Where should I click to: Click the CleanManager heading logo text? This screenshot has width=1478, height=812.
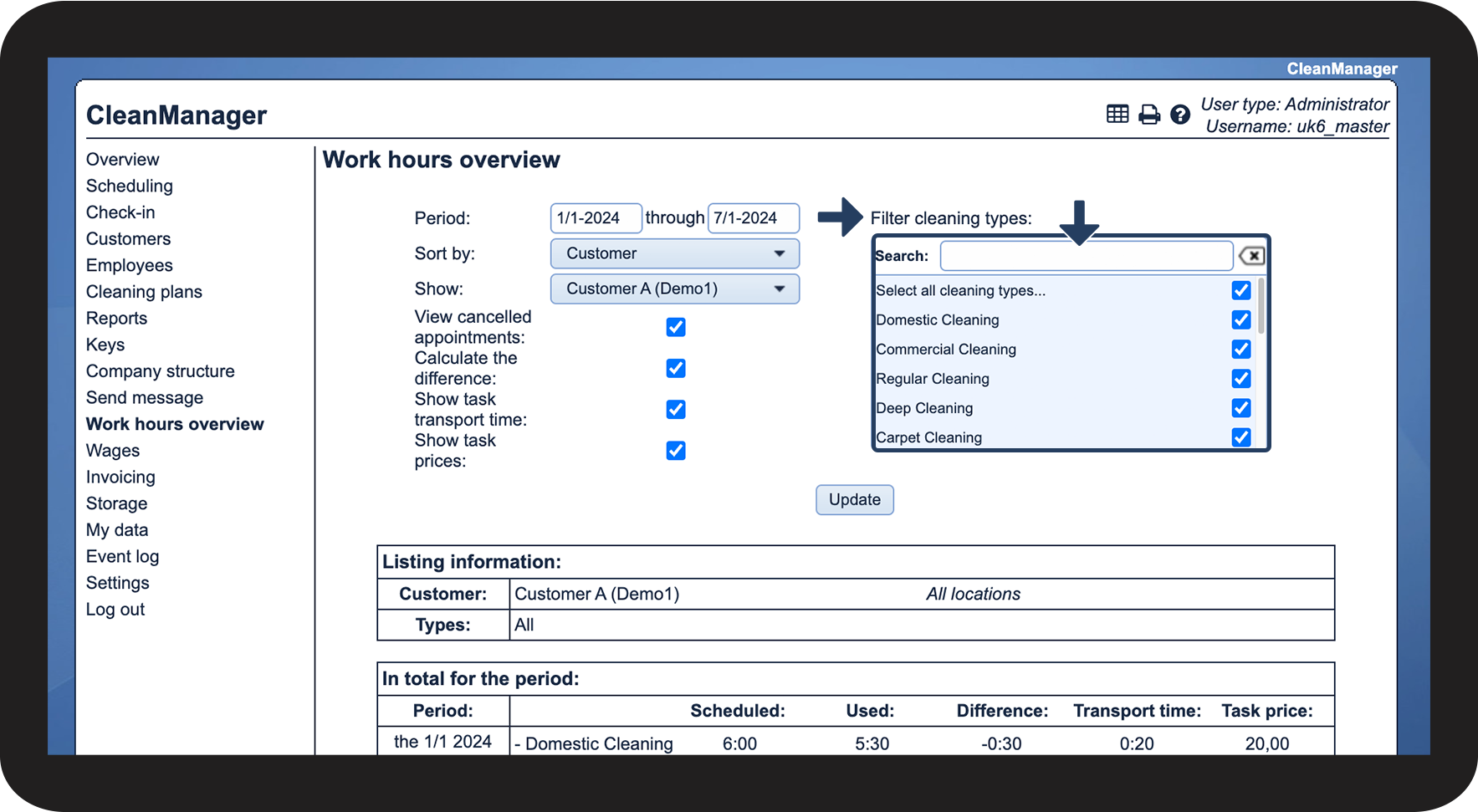pos(176,115)
